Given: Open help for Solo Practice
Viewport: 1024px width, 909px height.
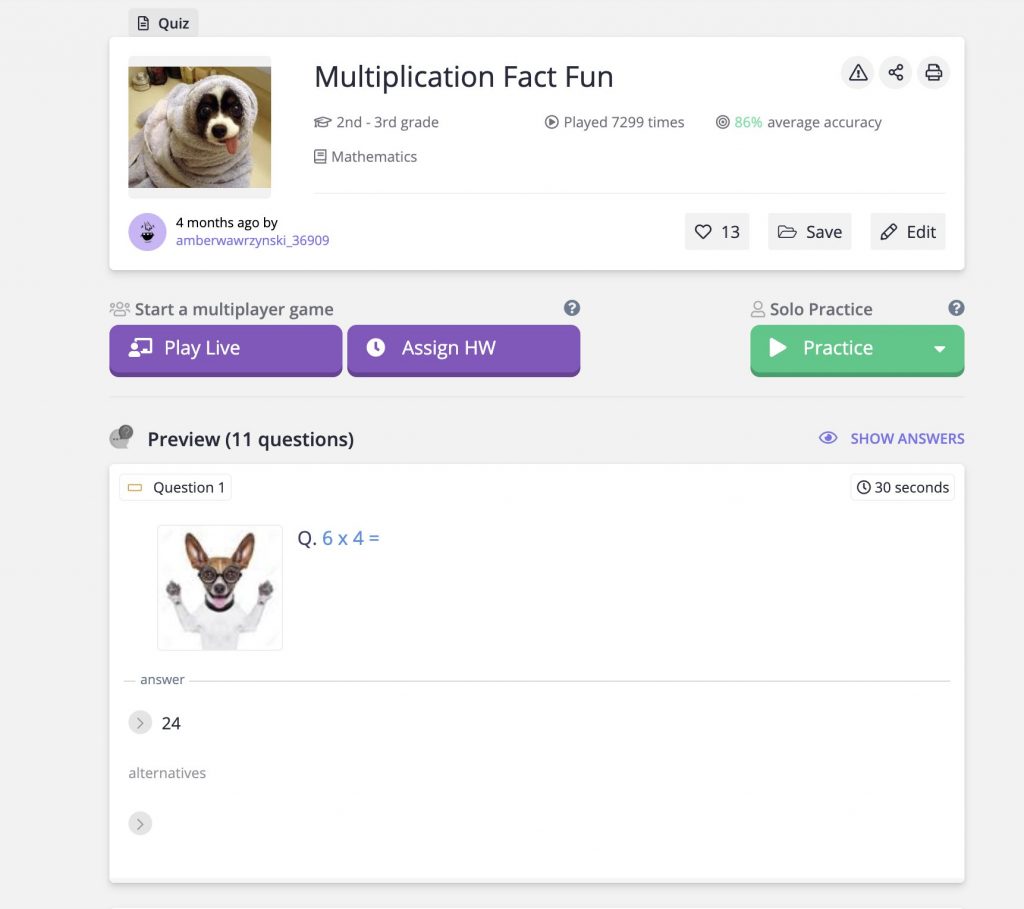Looking at the screenshot, I should 956,308.
